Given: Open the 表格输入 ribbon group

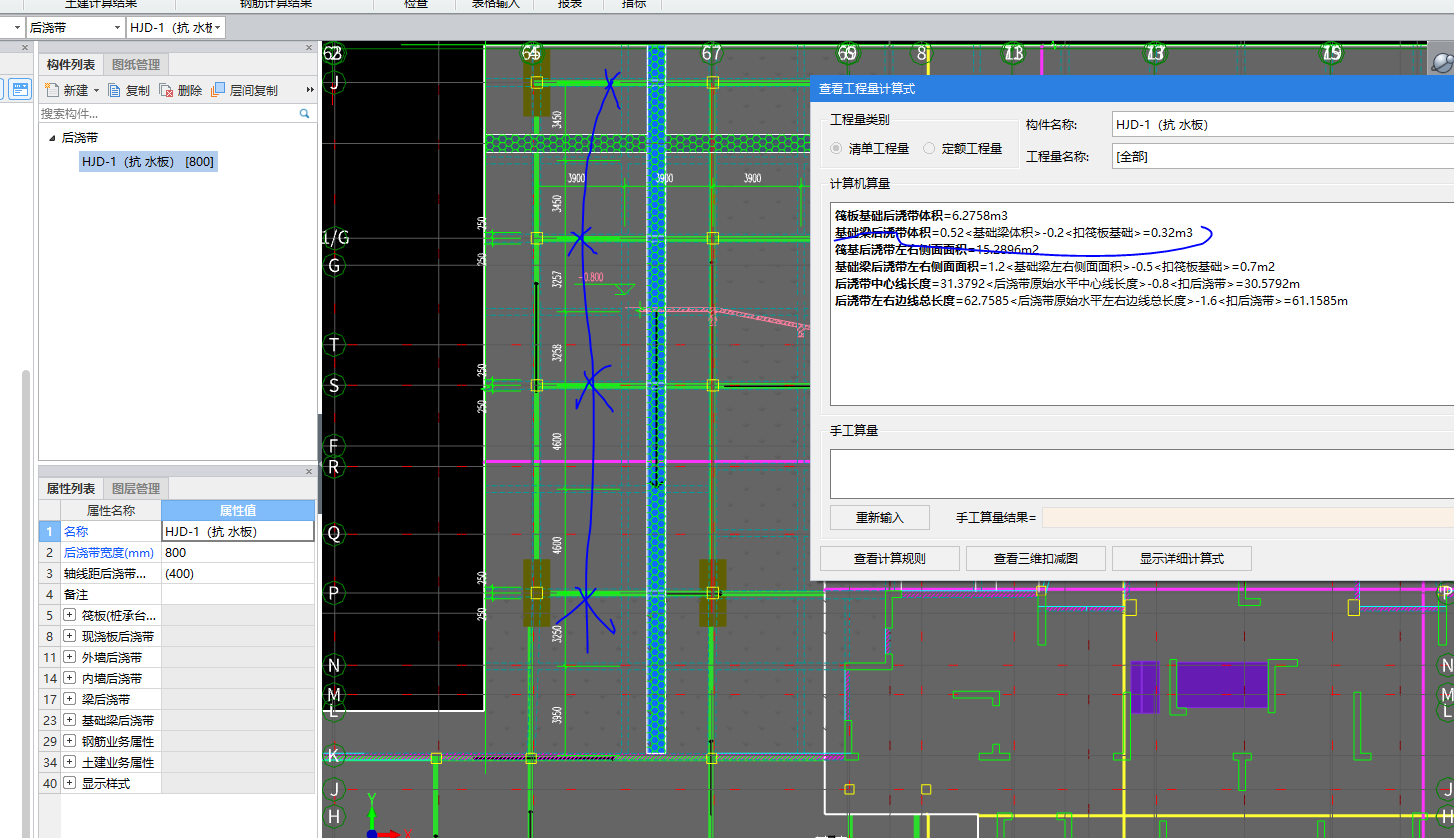Looking at the screenshot, I should click(x=495, y=4).
